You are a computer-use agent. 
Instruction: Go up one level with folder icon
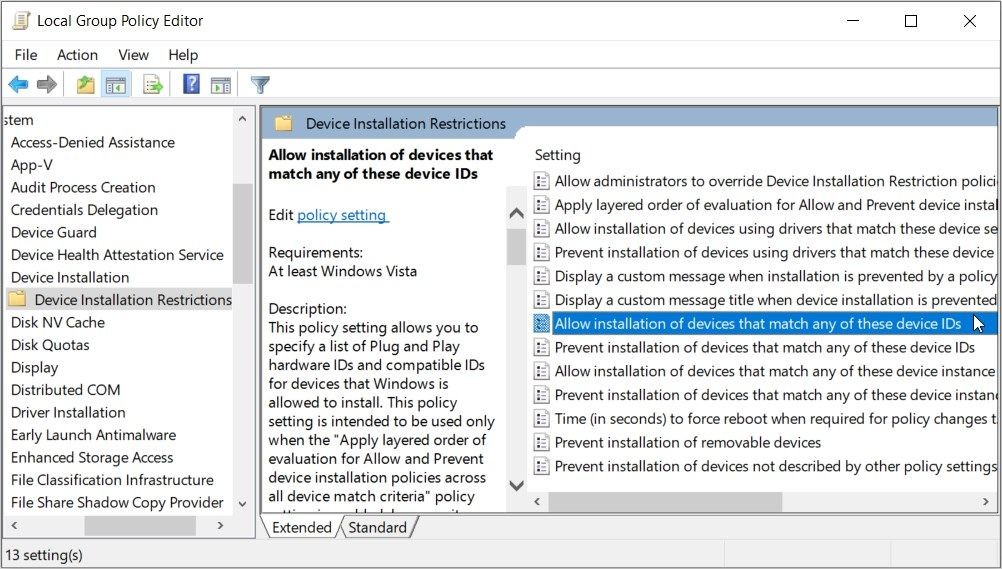(x=85, y=84)
